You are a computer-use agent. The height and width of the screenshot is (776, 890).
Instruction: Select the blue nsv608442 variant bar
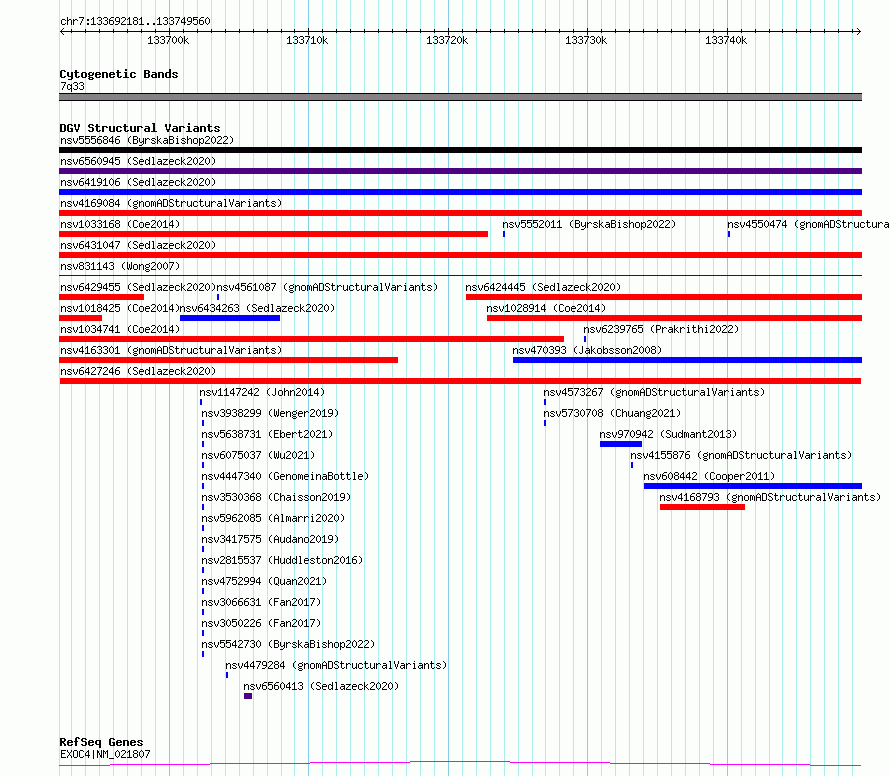(753, 486)
